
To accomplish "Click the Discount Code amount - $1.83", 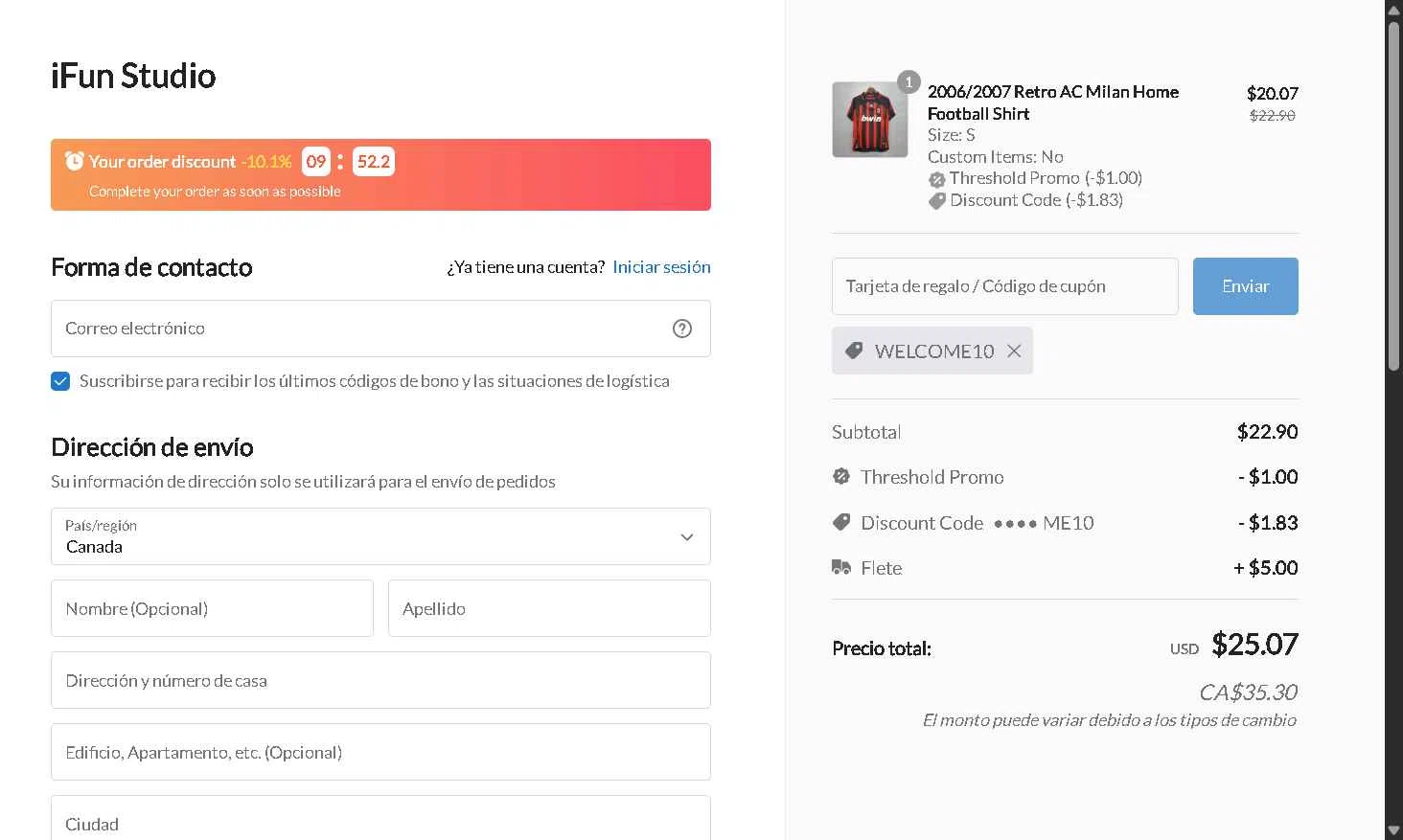I will click(1268, 523).
